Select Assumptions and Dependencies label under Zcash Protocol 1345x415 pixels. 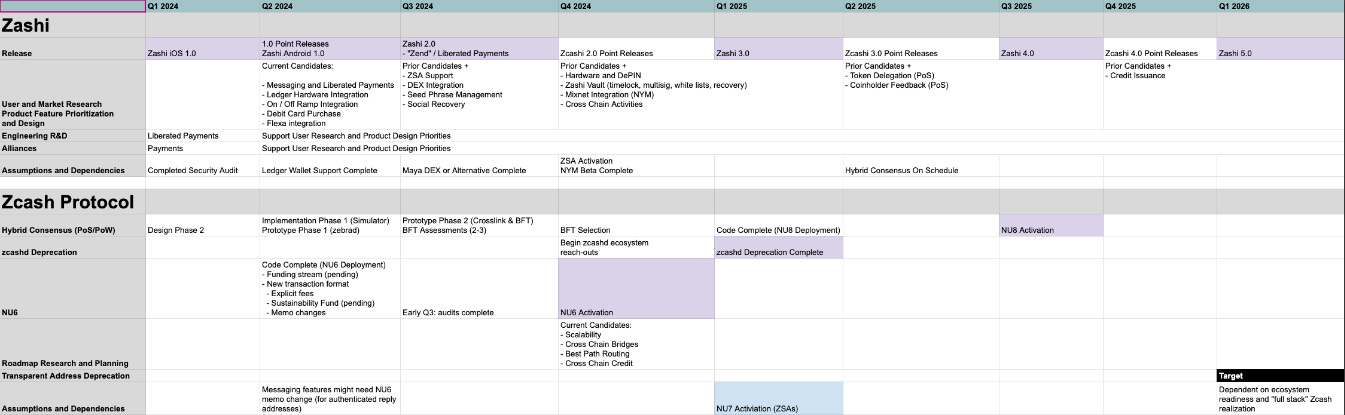coord(73,398)
